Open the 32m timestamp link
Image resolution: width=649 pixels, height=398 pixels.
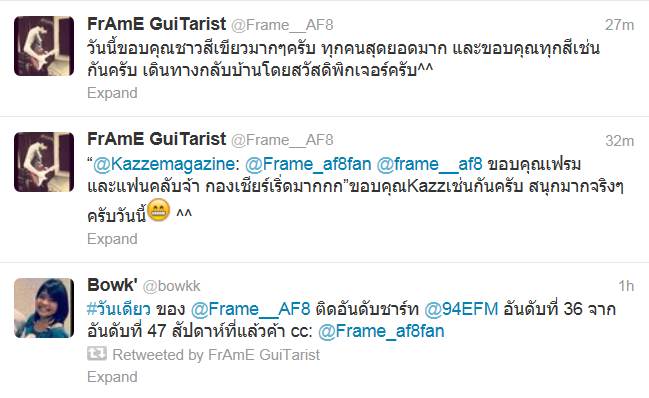[x=619, y=141]
